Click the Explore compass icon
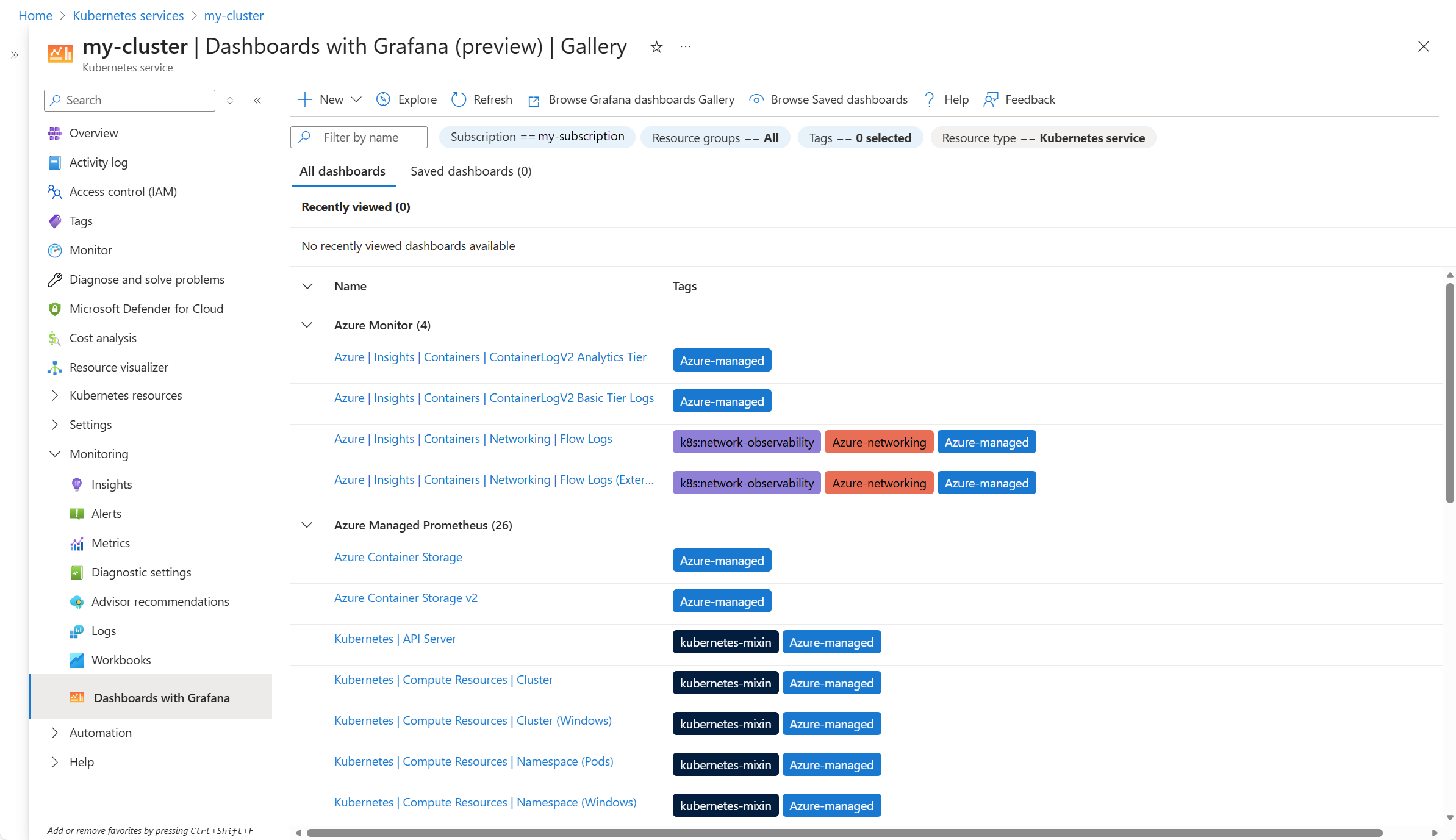The width and height of the screenshot is (1456, 840). (x=383, y=99)
